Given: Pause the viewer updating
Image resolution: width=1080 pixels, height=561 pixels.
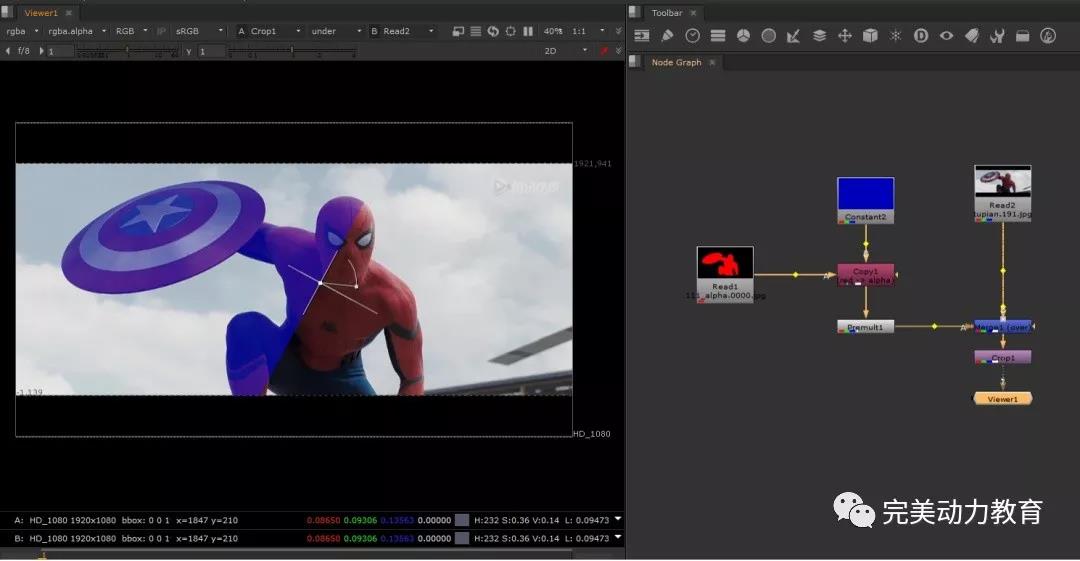Looking at the screenshot, I should tap(528, 31).
